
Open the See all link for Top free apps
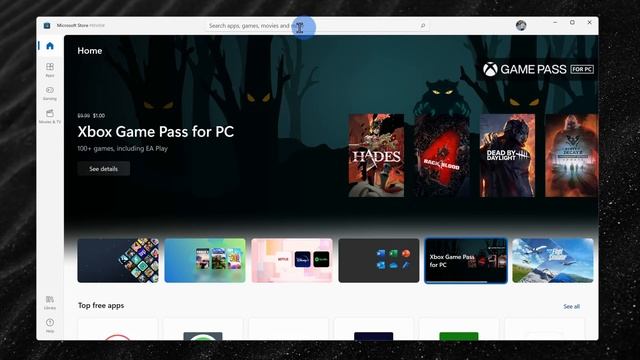pos(571,307)
